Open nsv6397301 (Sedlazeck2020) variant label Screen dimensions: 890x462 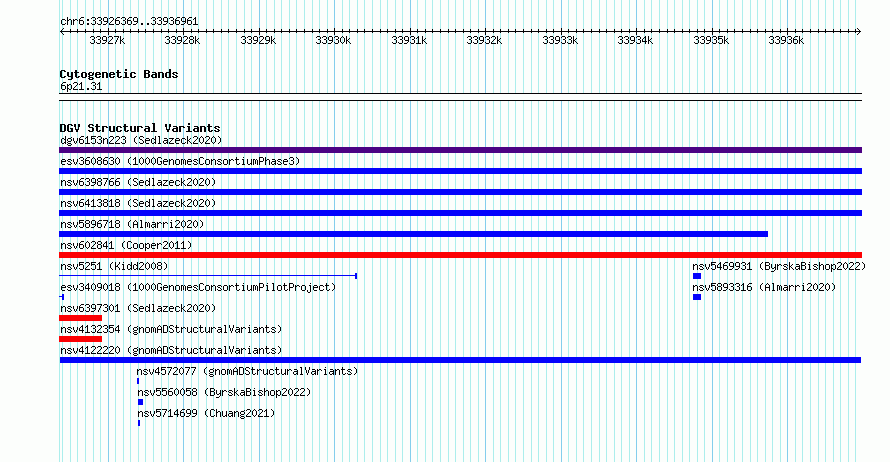(138, 308)
